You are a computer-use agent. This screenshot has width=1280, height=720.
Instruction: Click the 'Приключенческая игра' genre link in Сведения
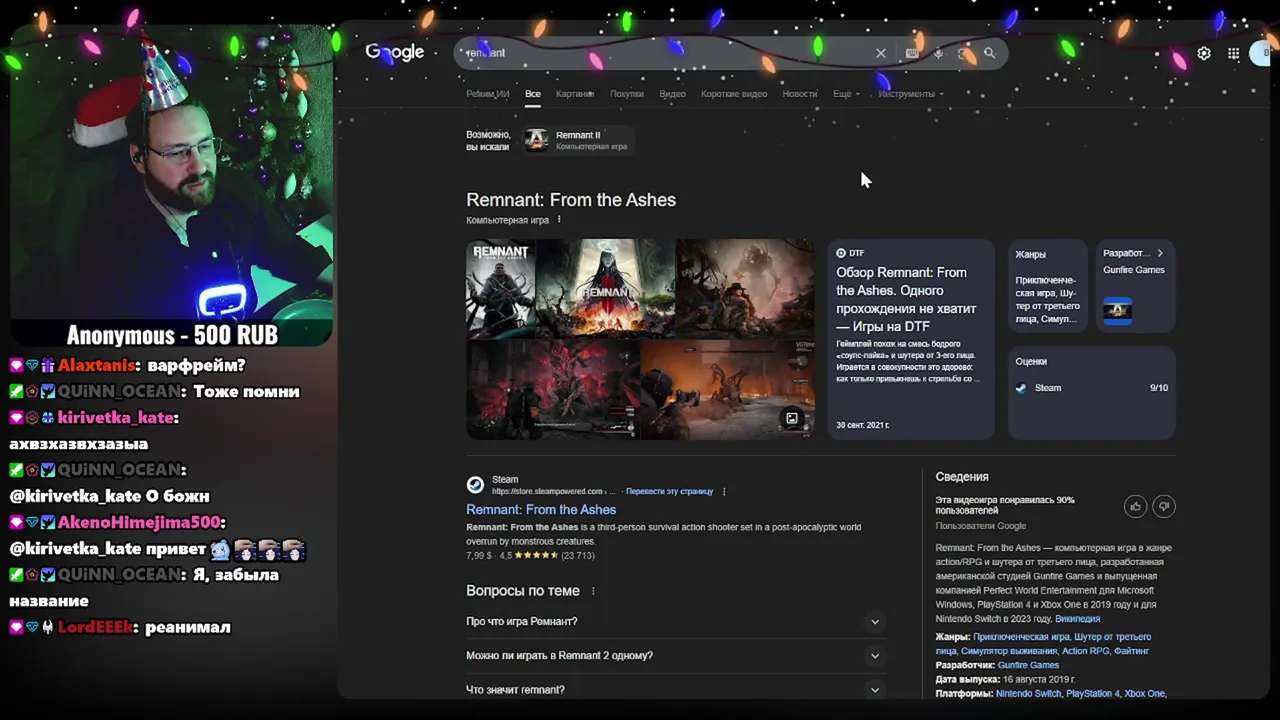(x=1021, y=637)
